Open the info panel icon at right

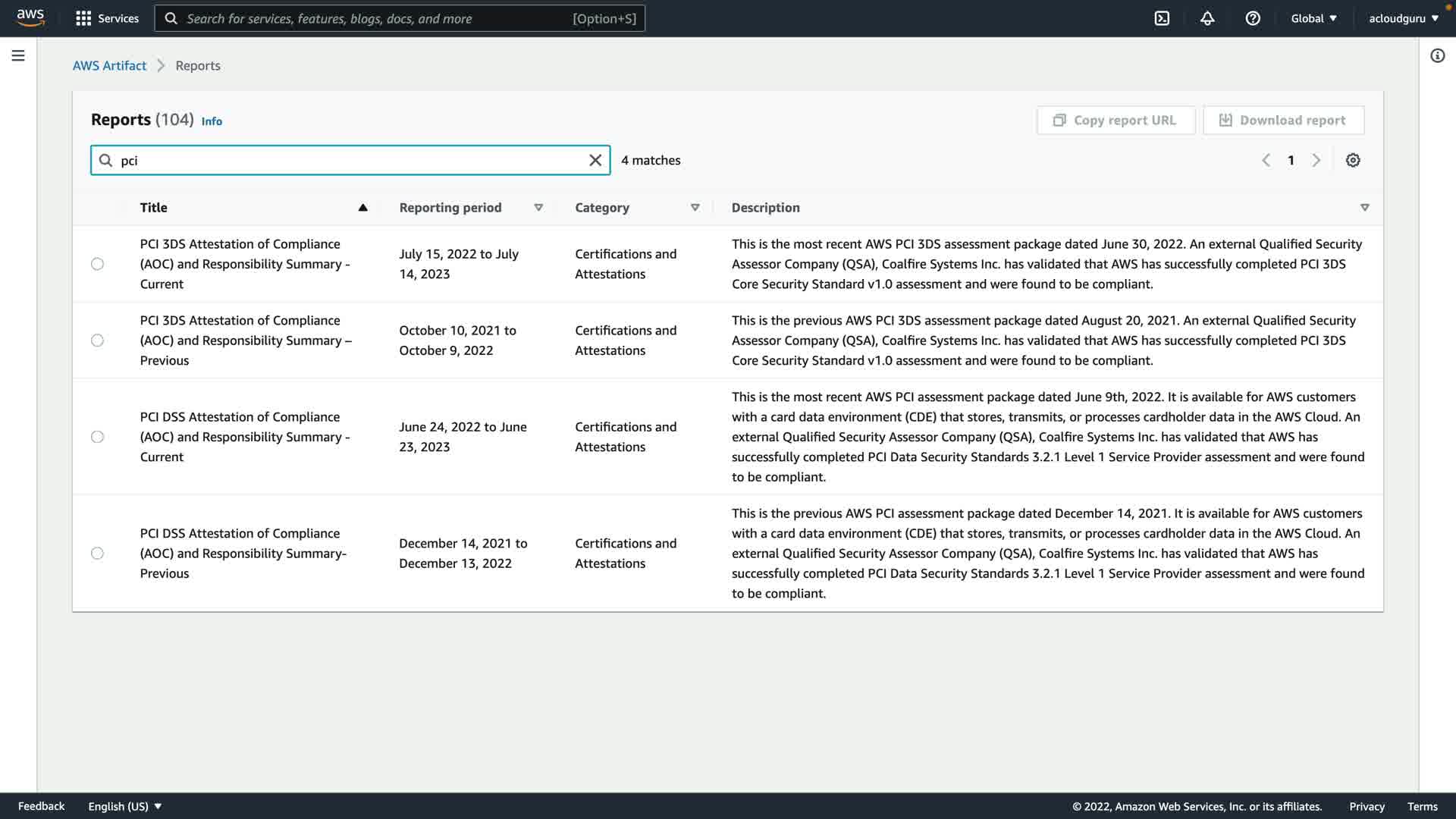pyautogui.click(x=1437, y=55)
